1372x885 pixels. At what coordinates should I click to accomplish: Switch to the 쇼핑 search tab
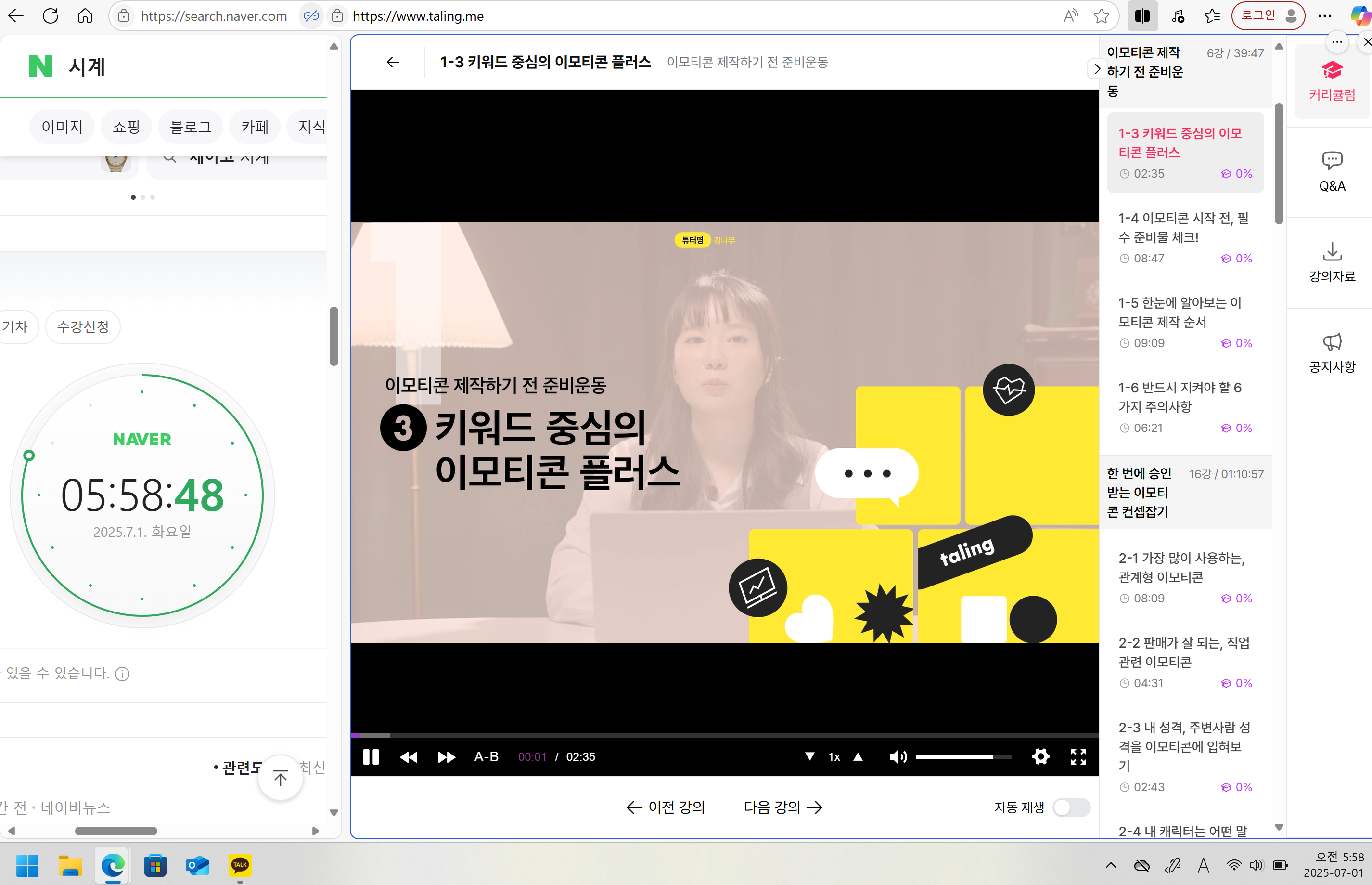point(126,127)
